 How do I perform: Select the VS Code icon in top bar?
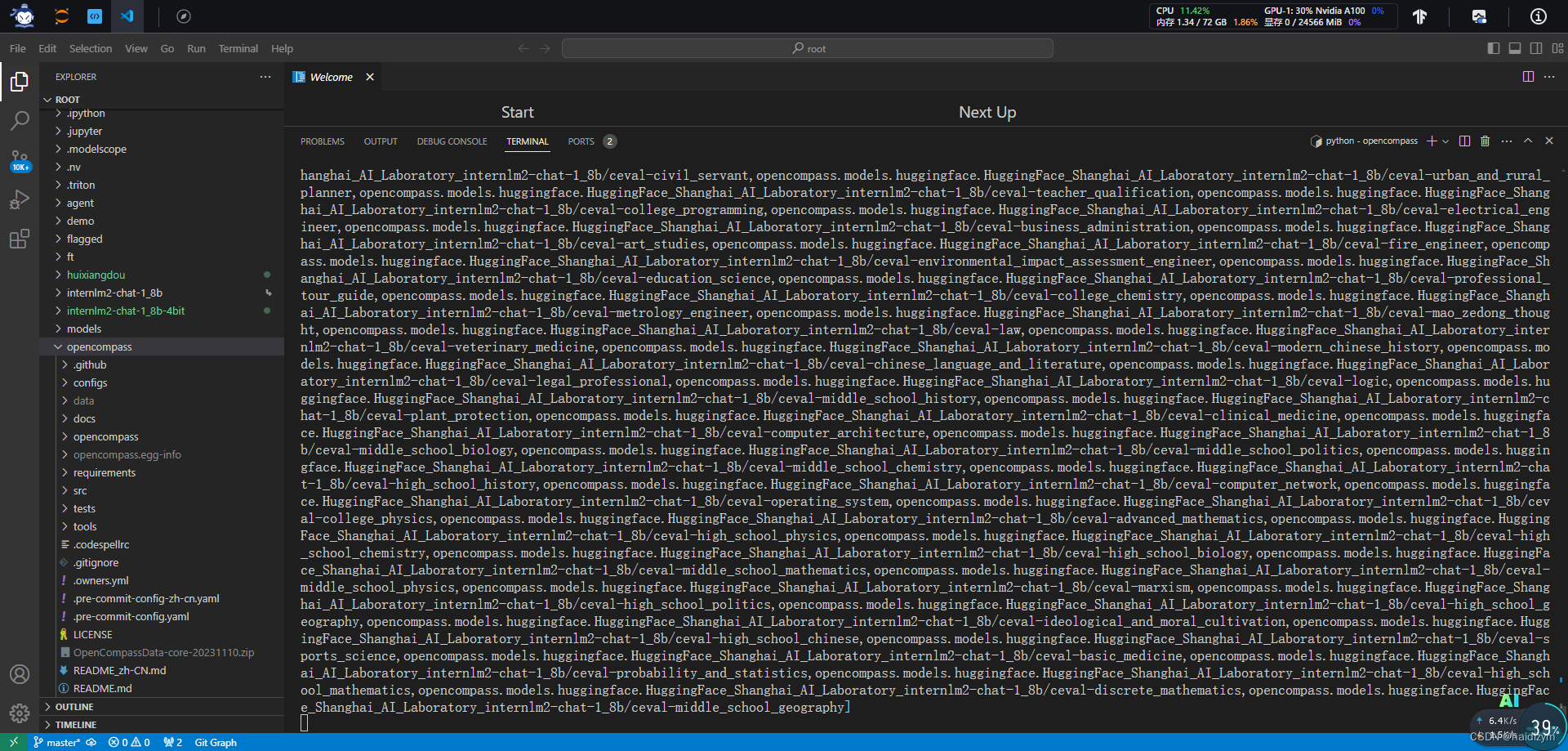pos(127,16)
